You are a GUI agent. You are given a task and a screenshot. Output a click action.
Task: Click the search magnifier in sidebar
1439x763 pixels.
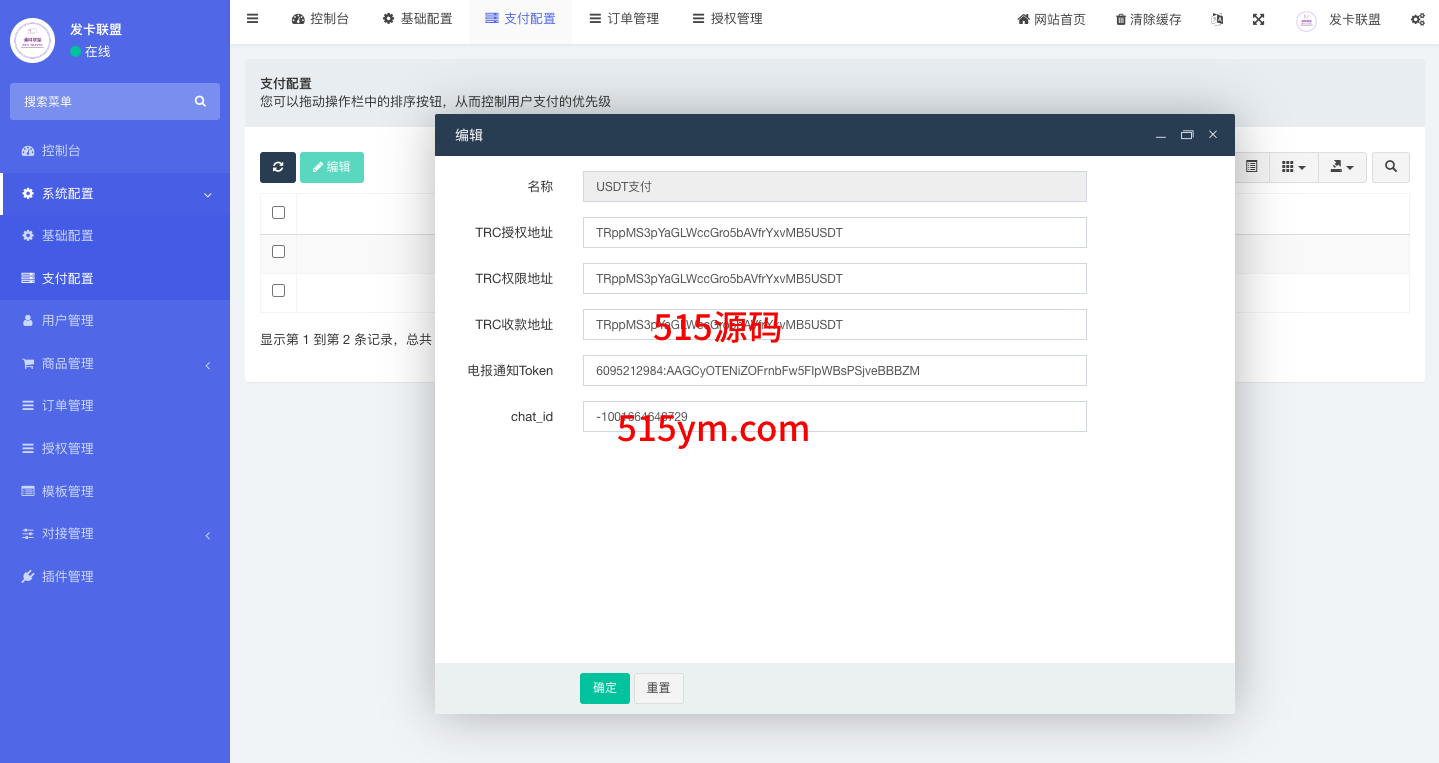coord(200,101)
